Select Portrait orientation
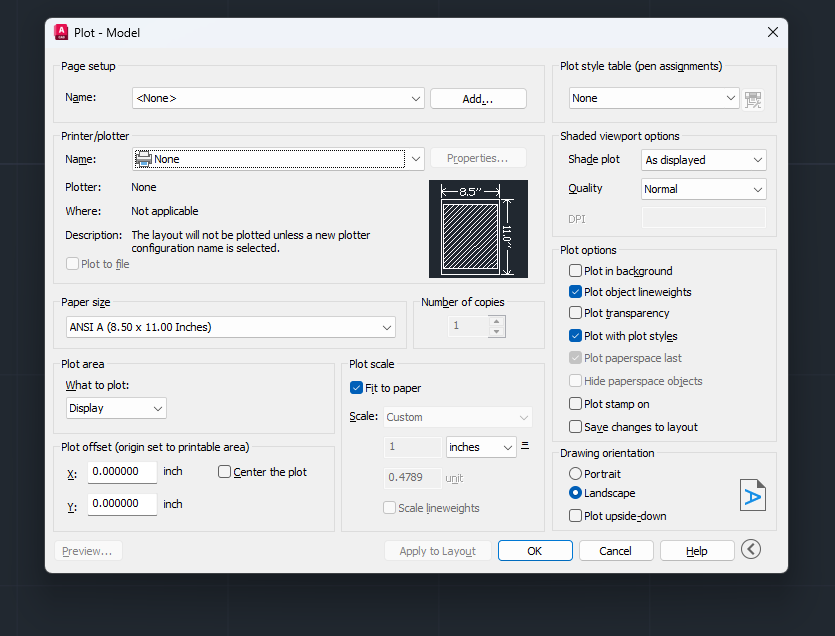 (x=575, y=474)
